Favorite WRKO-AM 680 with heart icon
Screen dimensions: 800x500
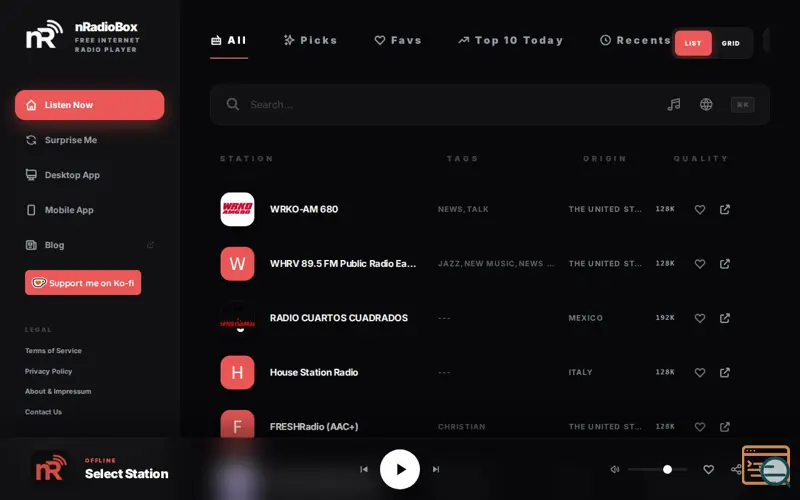(x=700, y=209)
